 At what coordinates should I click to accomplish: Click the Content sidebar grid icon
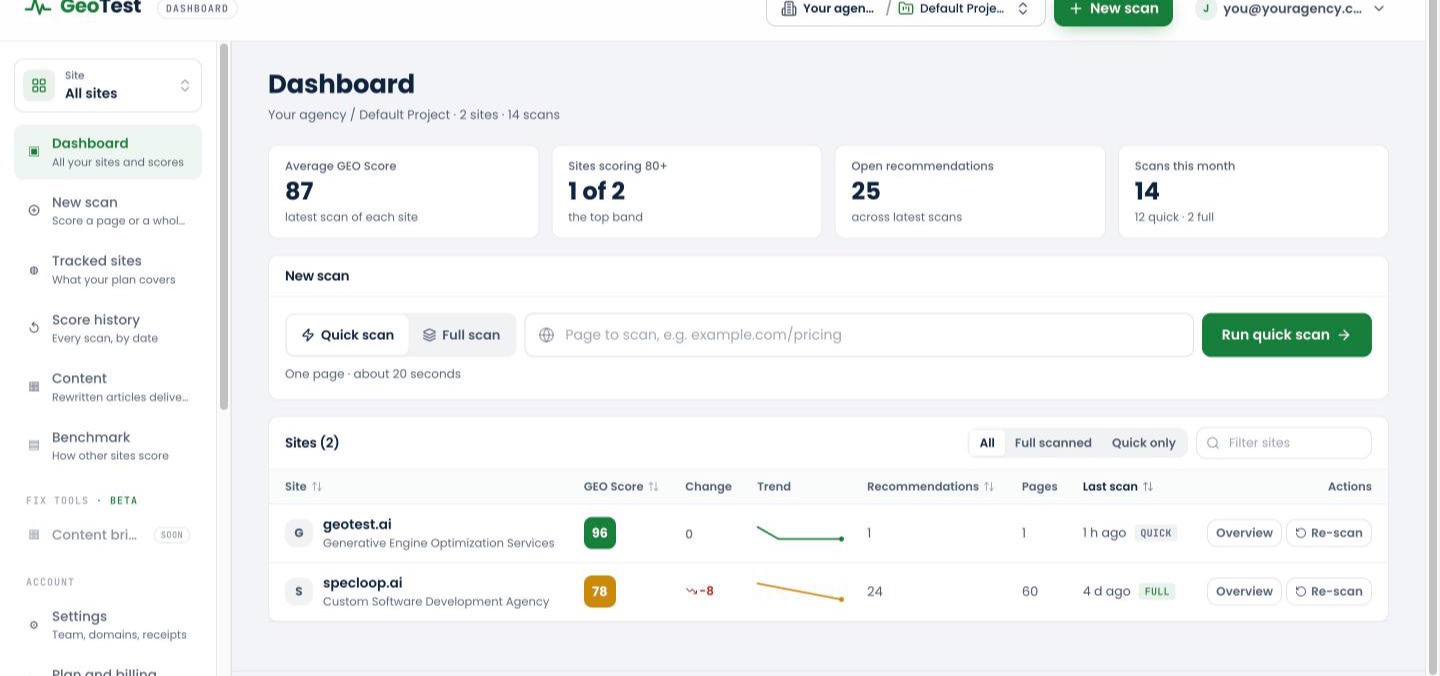(x=34, y=387)
